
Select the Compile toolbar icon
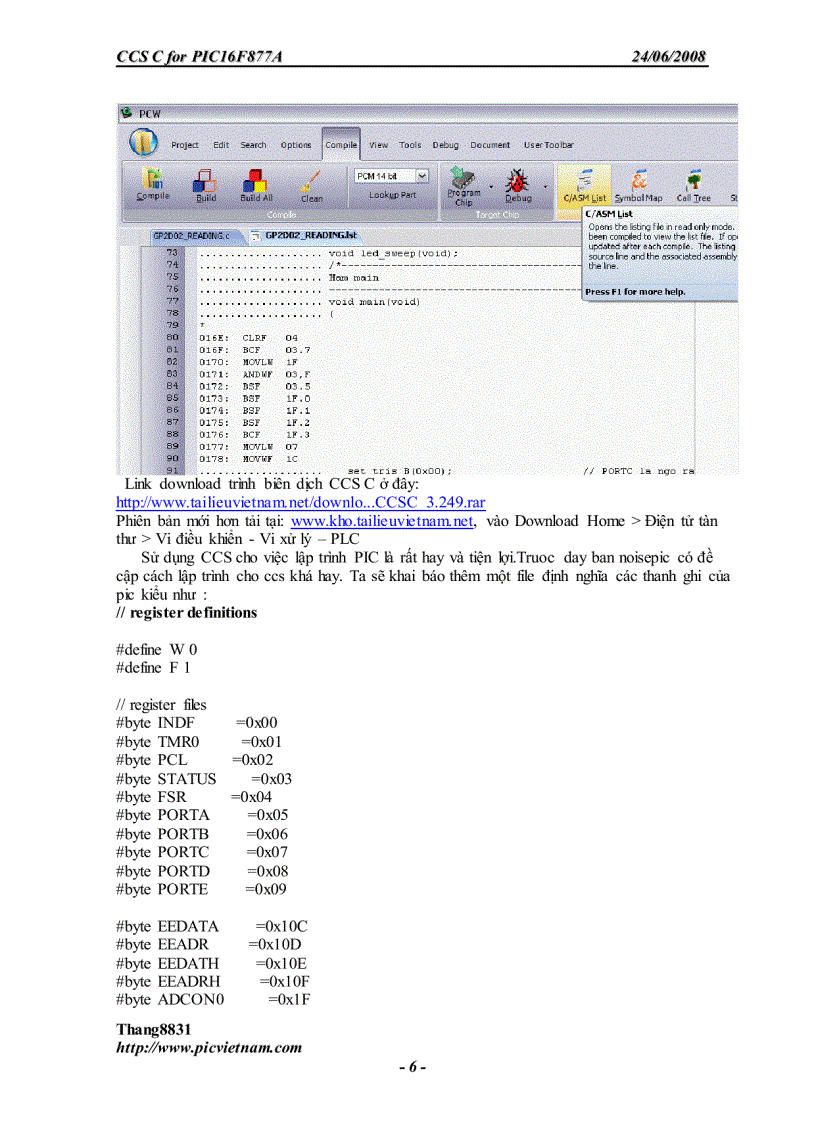tap(151, 180)
